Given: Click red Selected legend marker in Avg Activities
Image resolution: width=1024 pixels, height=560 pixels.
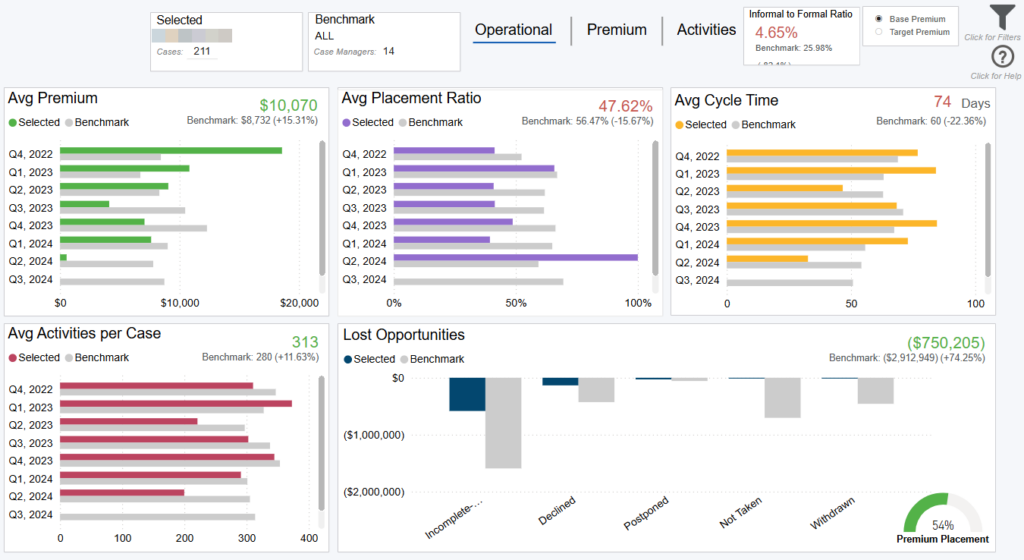Looking at the screenshot, I should tap(13, 358).
